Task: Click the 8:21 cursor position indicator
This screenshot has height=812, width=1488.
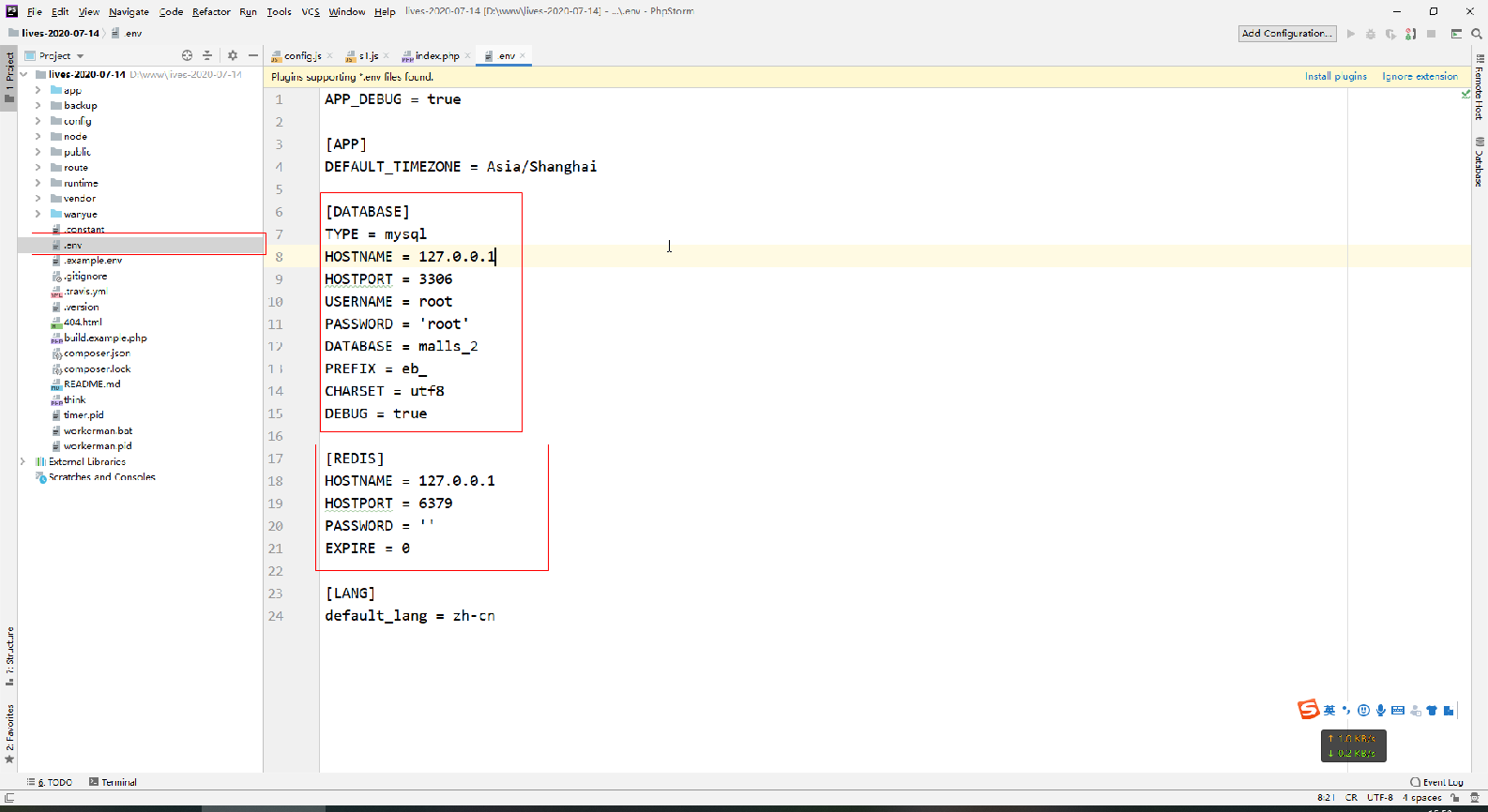Action: click(1325, 798)
